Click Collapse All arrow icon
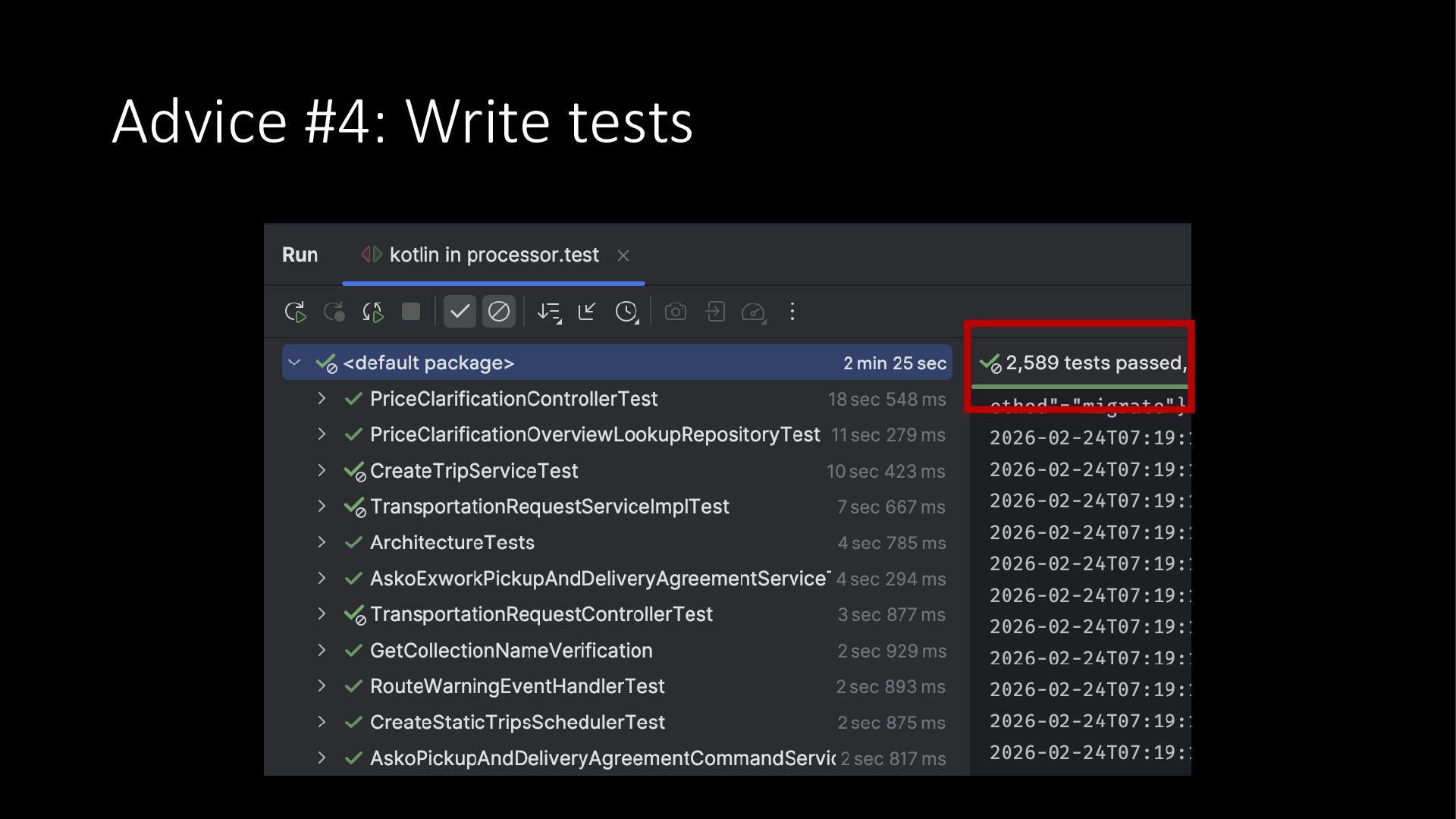Screen dimensions: 1456x819 (x=587, y=312)
